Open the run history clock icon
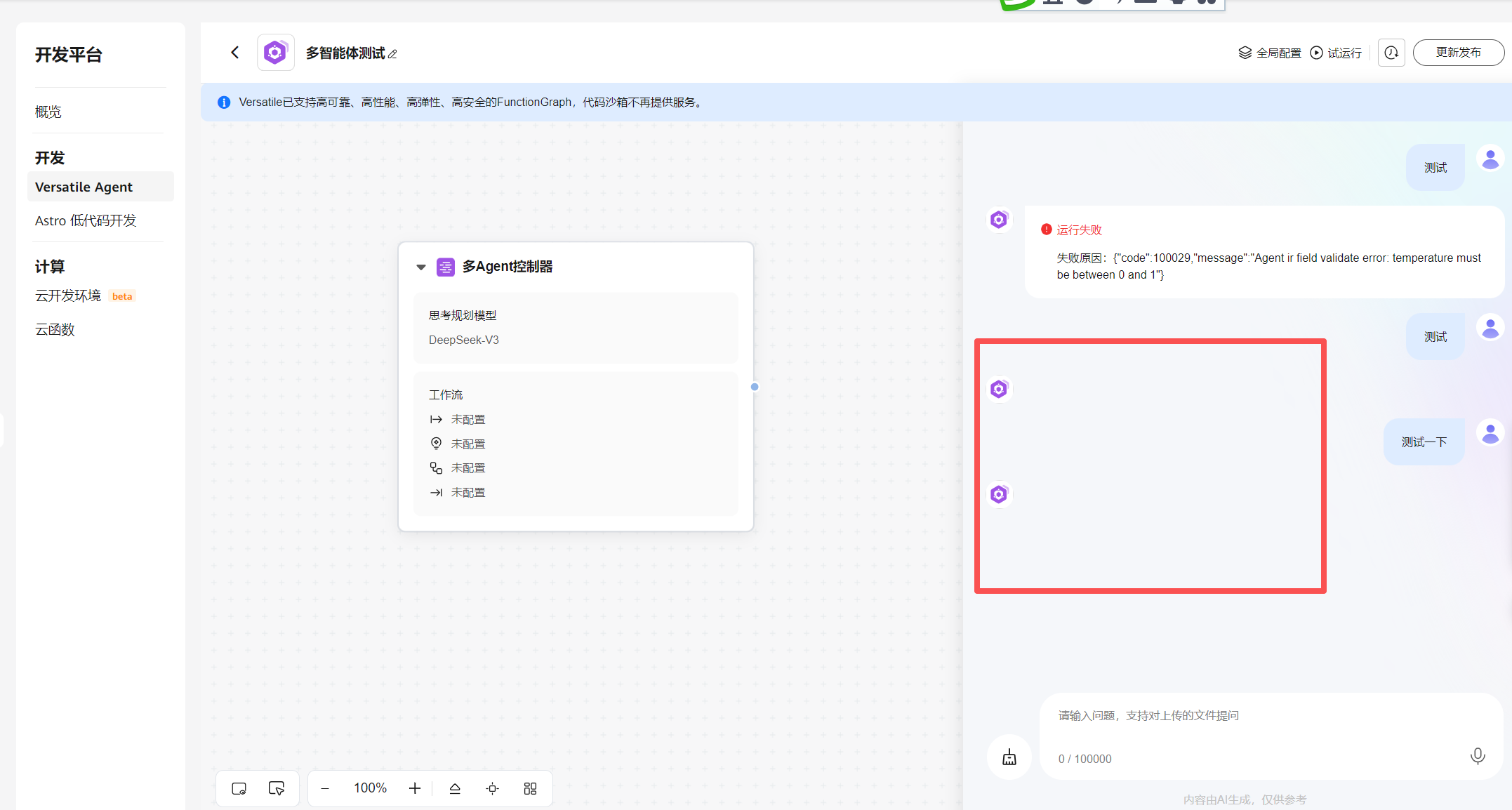 (x=1391, y=53)
